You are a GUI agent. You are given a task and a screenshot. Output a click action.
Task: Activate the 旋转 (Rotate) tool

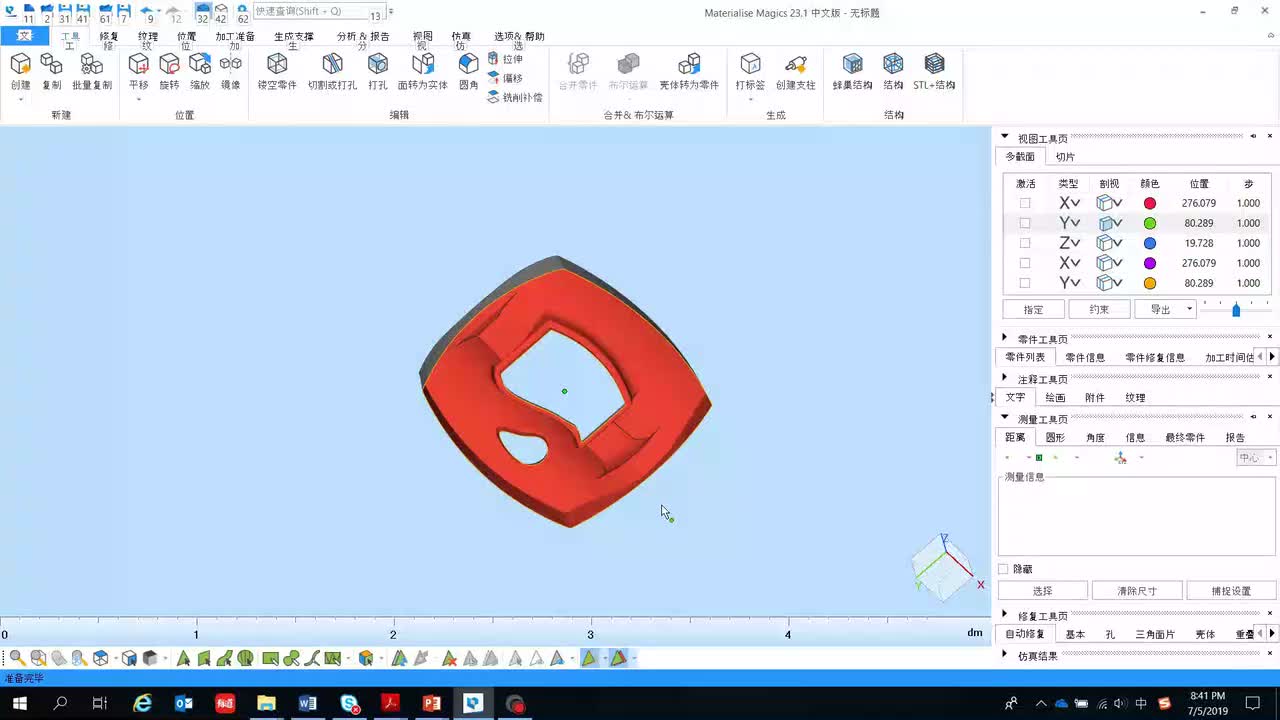click(169, 72)
